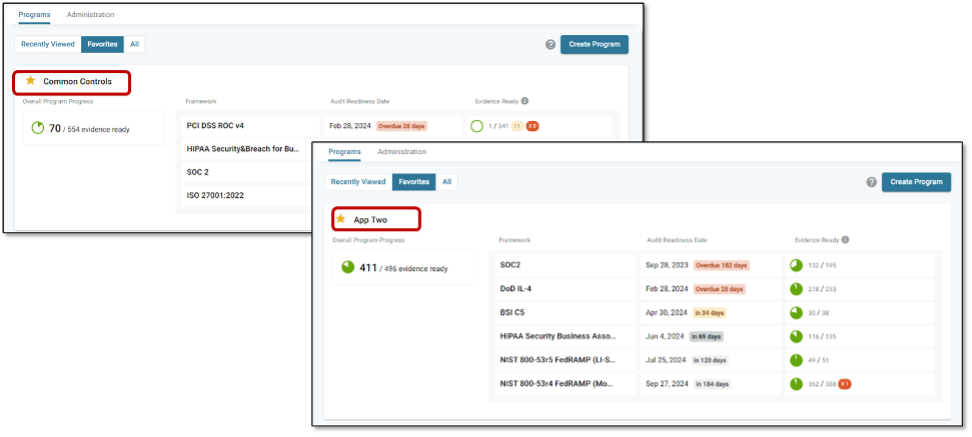Open the BSI C5 framework
The image size is (972, 437).
[x=514, y=312]
